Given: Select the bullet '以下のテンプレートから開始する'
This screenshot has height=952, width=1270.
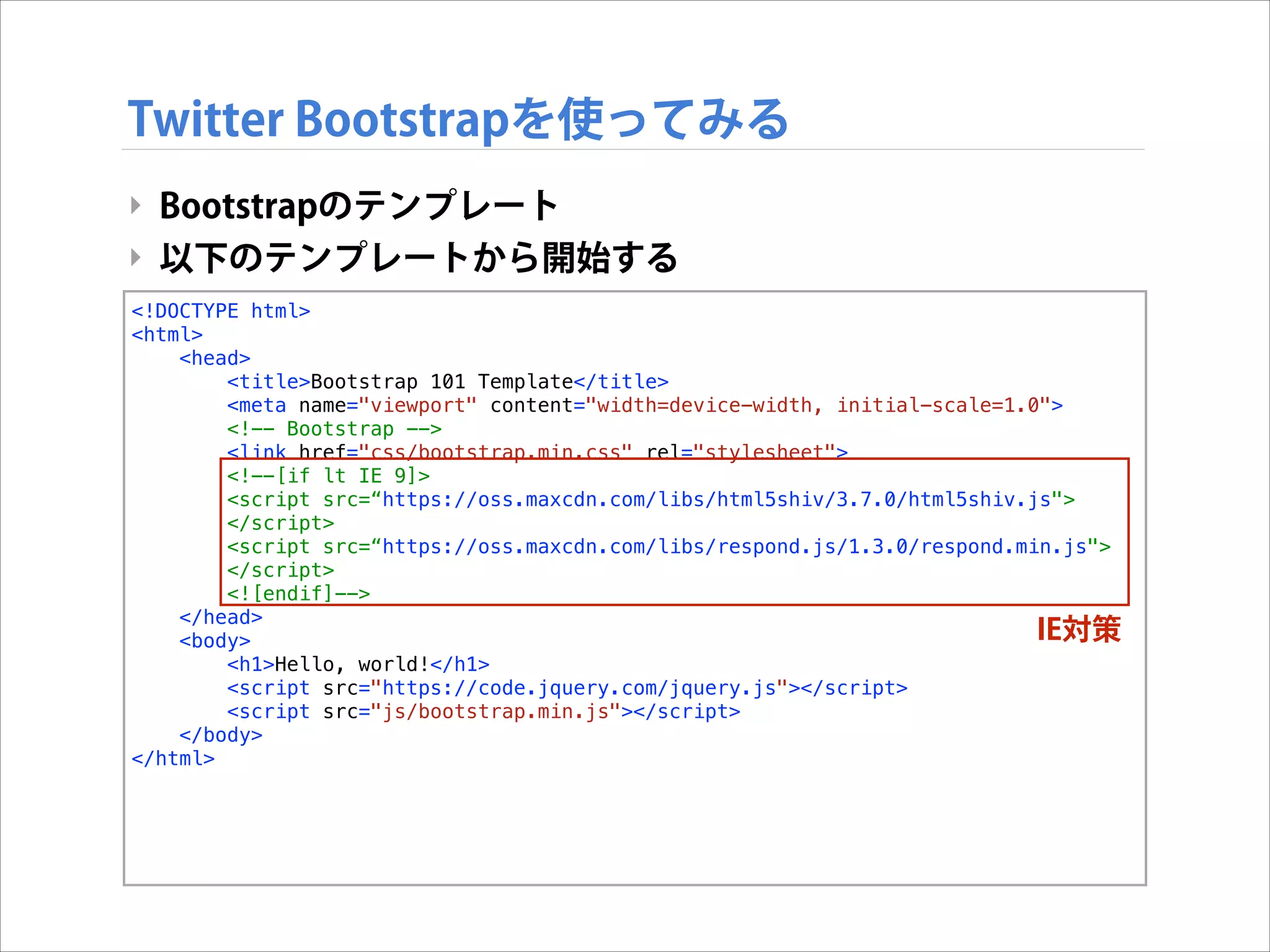Looking at the screenshot, I should point(419,258).
